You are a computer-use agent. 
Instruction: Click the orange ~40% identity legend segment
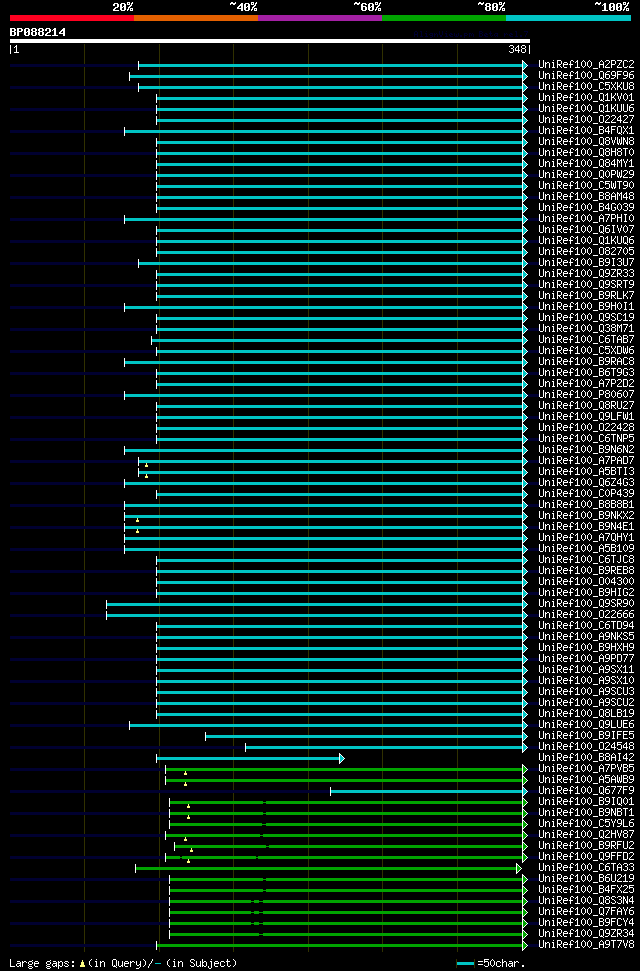196,18
